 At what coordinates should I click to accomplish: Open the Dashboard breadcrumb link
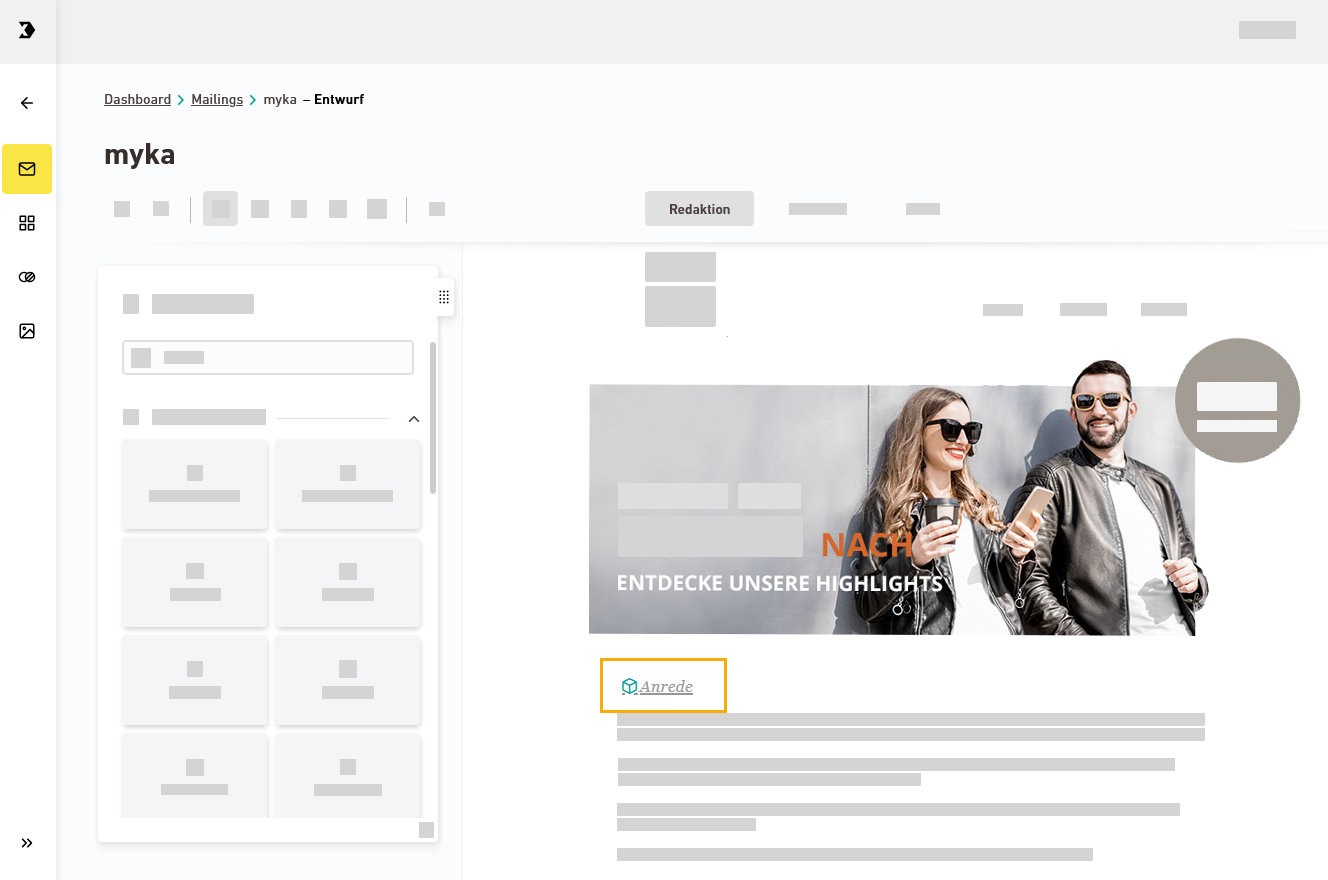point(137,100)
